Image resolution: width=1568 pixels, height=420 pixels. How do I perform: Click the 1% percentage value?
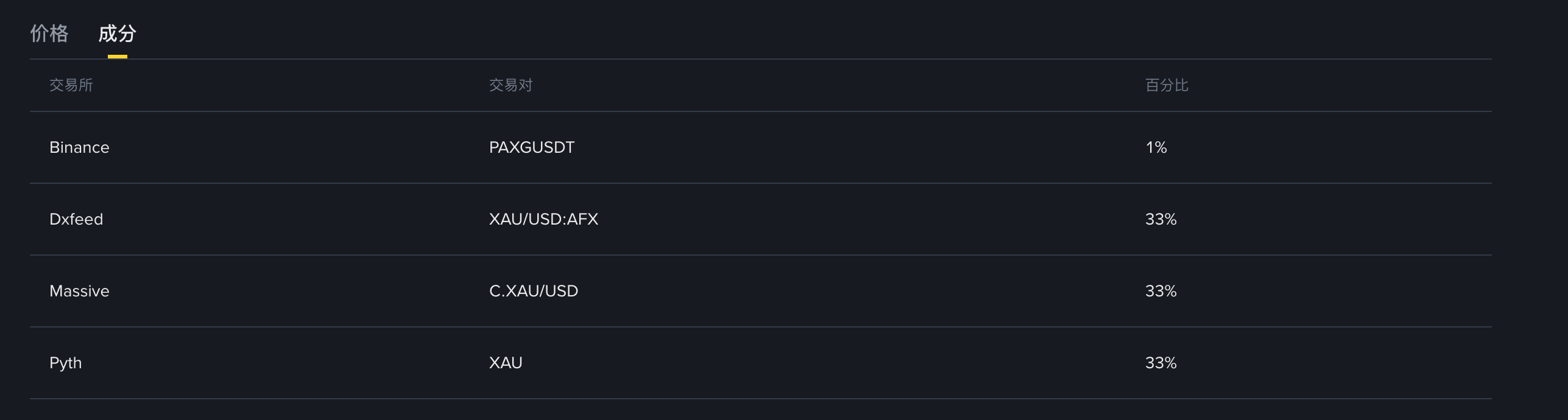click(x=1156, y=147)
